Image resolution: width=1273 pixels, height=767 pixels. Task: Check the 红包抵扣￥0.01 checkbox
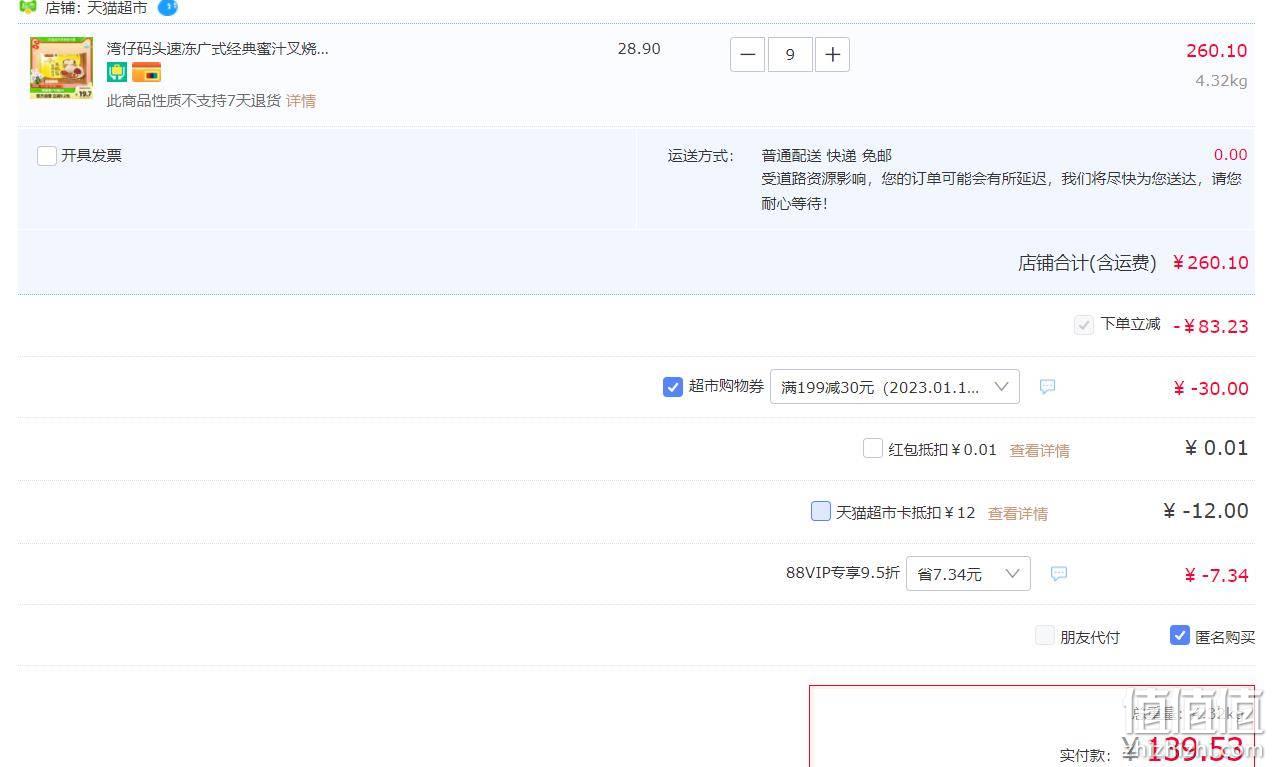tap(873, 448)
